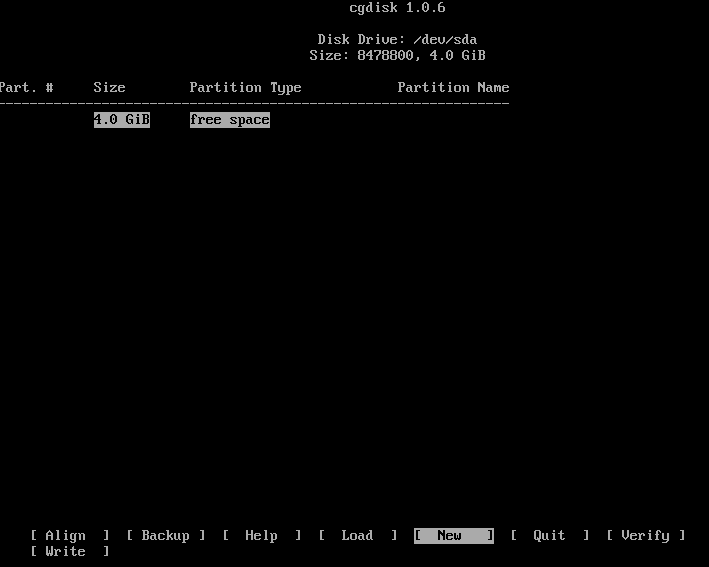
Task: Choose the Backup option
Action: coord(165,535)
